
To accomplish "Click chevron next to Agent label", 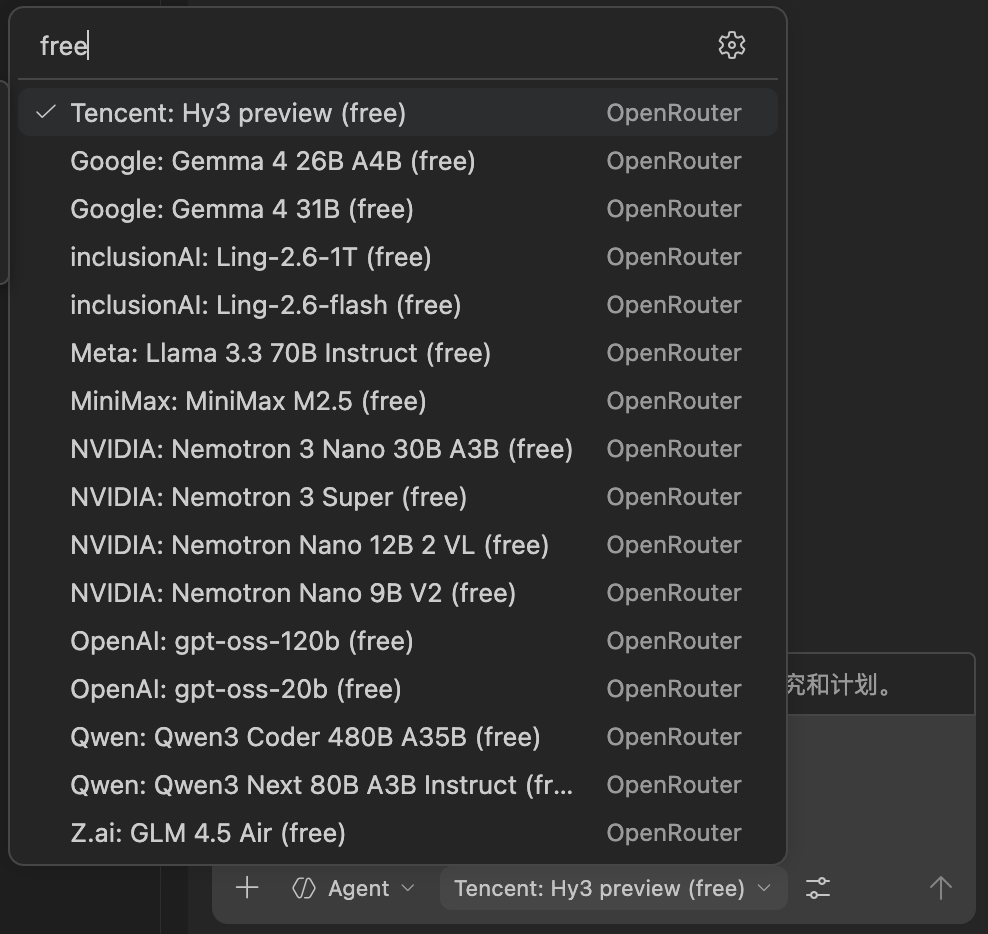I will click(407, 888).
